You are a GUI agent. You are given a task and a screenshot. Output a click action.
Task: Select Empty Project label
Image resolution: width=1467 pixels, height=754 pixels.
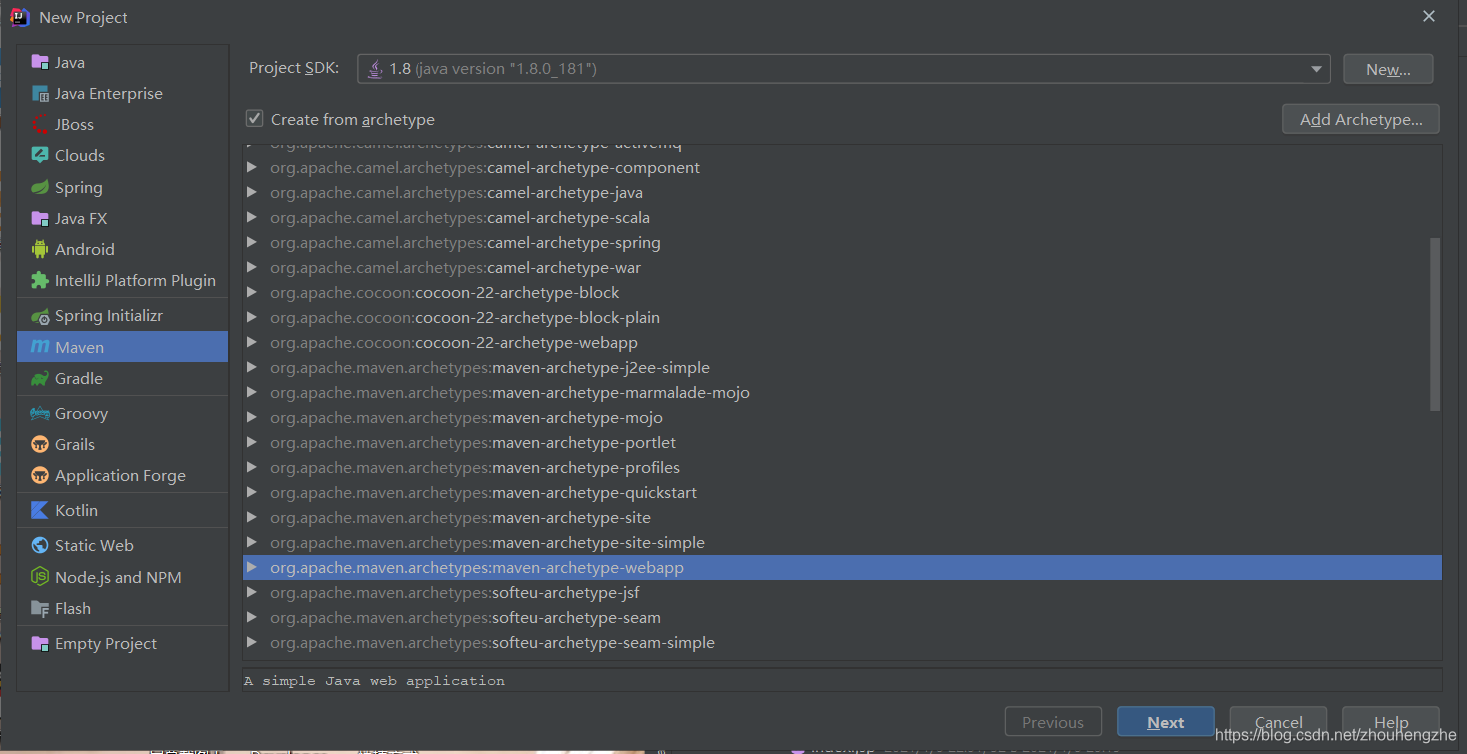[x=106, y=643]
